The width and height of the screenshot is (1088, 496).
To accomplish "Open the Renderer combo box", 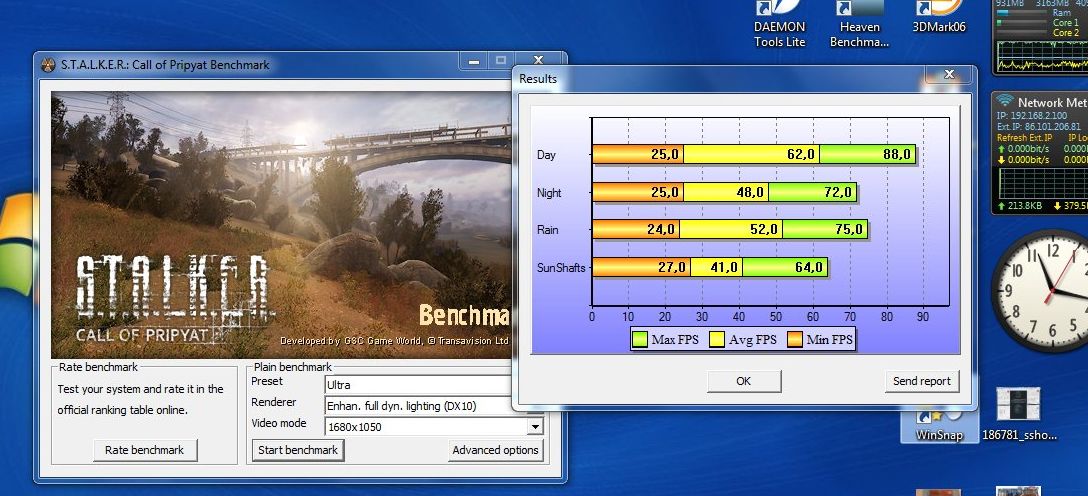I will 418,406.
